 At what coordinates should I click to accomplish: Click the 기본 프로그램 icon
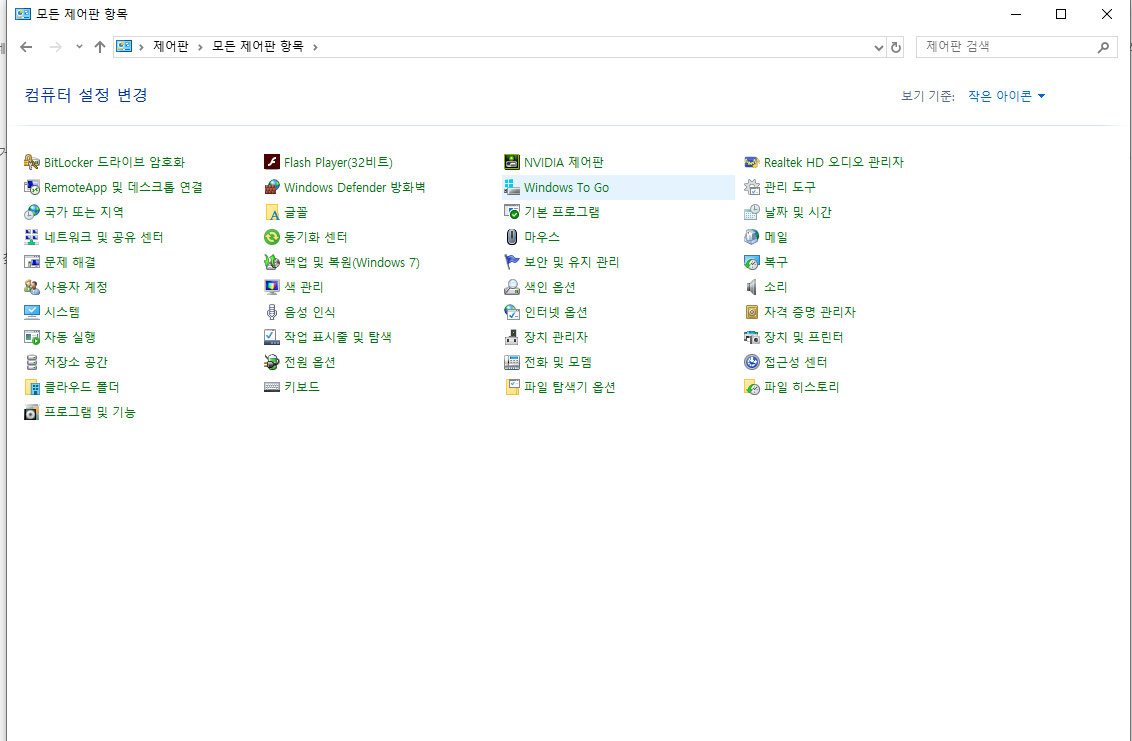(x=512, y=212)
